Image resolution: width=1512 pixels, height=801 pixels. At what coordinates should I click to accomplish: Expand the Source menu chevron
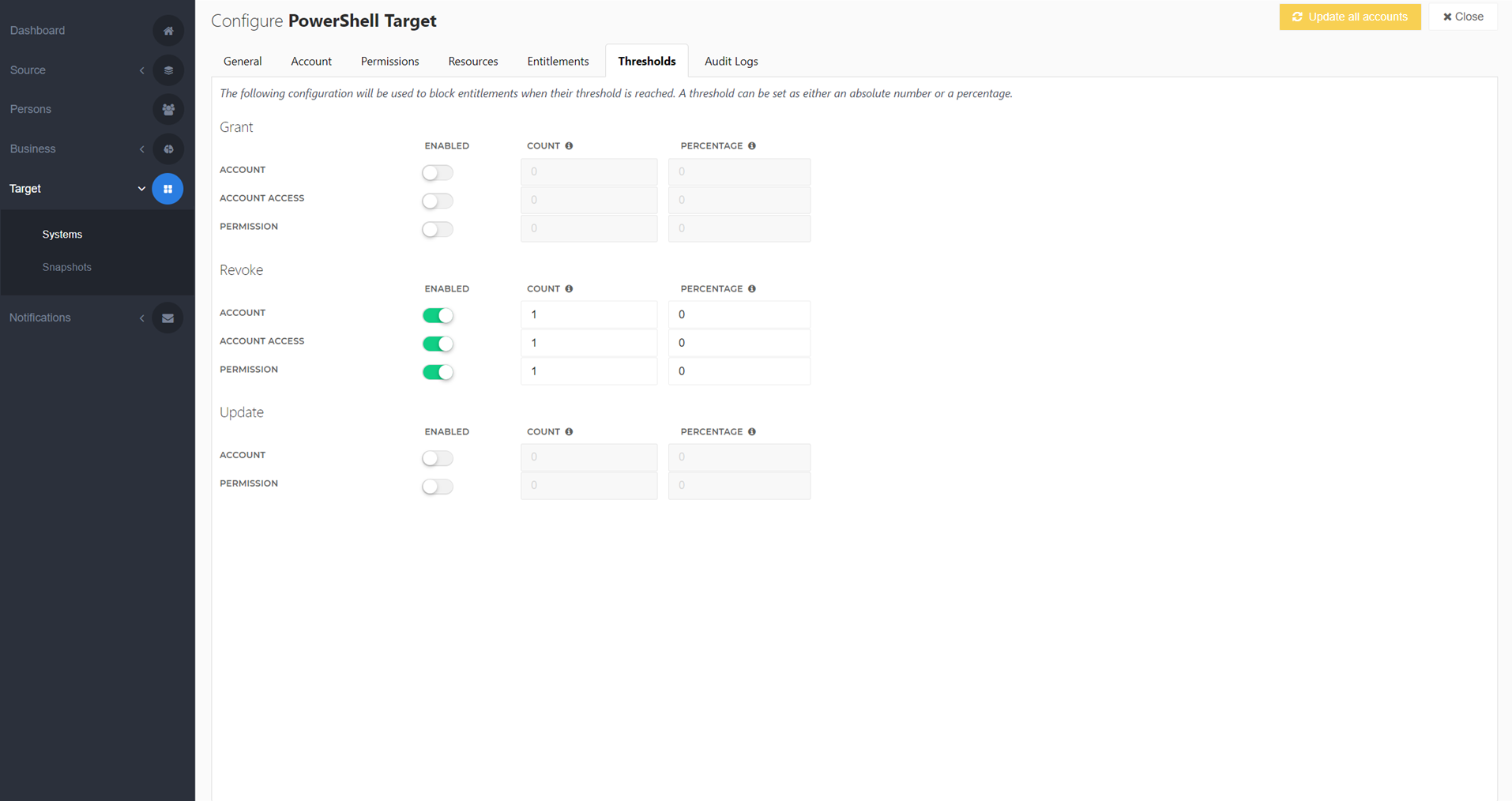pyautogui.click(x=142, y=70)
